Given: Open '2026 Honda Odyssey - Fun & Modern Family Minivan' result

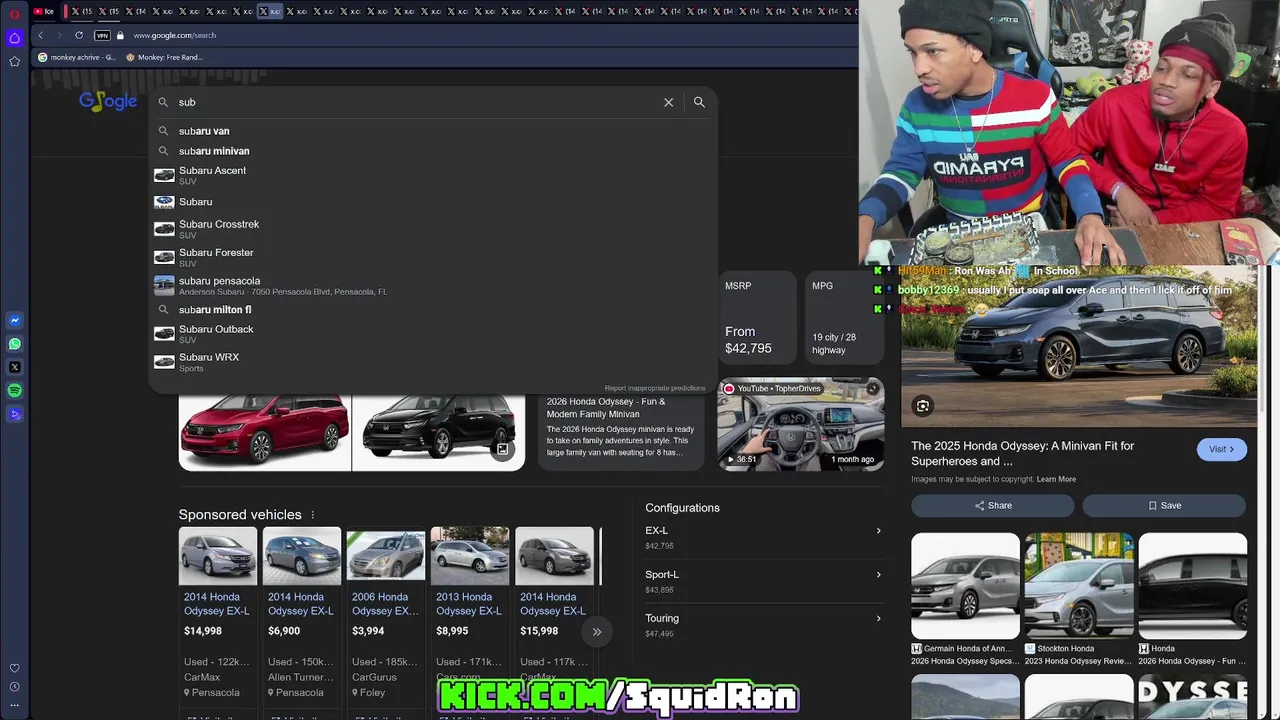Looking at the screenshot, I should (x=621, y=426).
